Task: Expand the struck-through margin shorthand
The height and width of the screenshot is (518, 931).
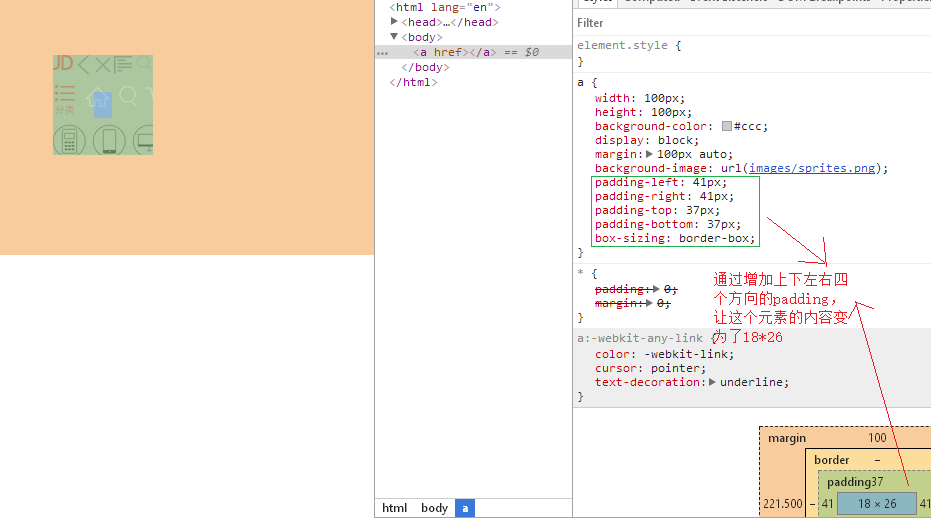Action: 649,303
